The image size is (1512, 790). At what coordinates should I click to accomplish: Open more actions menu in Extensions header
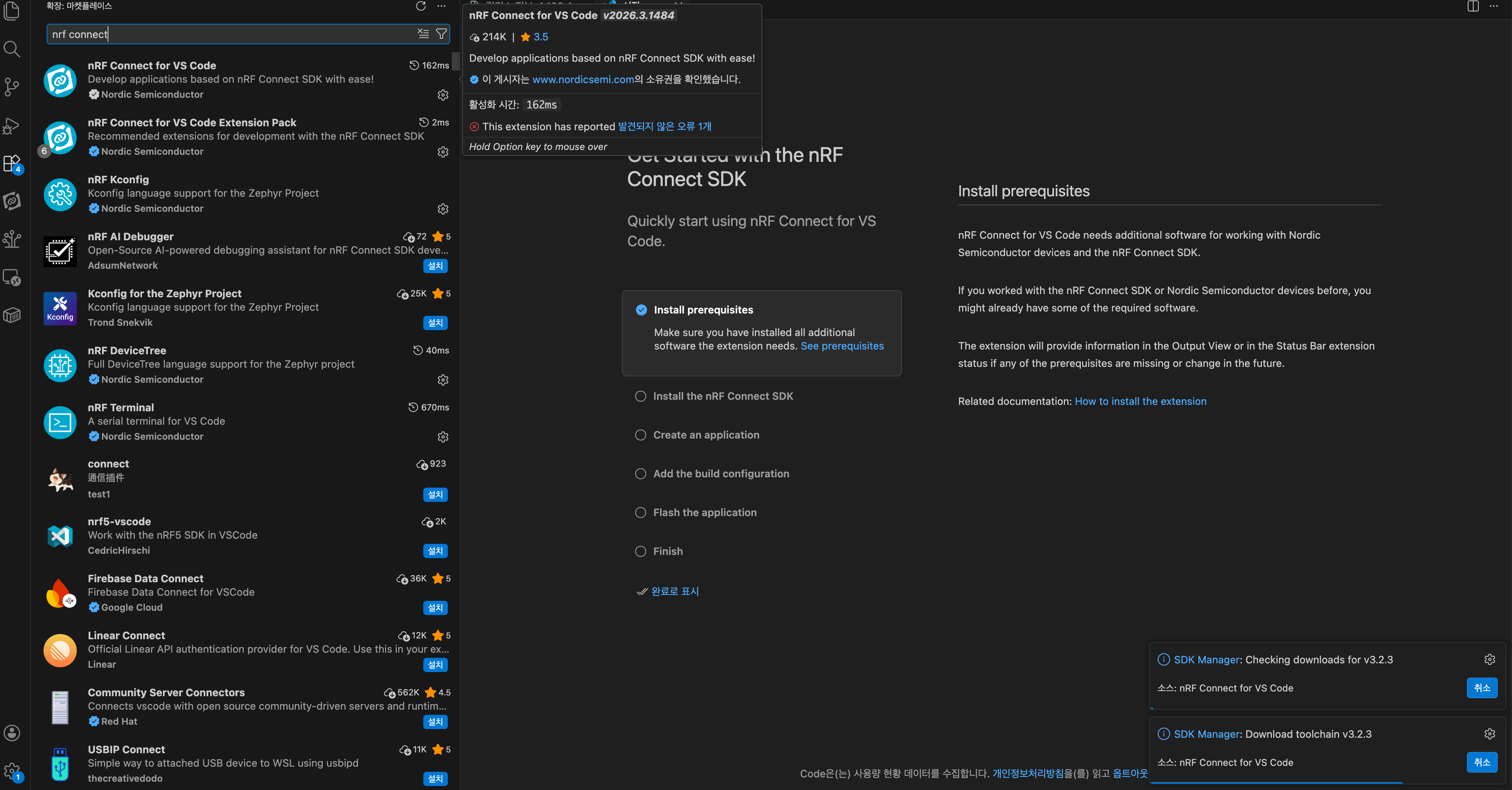[441, 6]
